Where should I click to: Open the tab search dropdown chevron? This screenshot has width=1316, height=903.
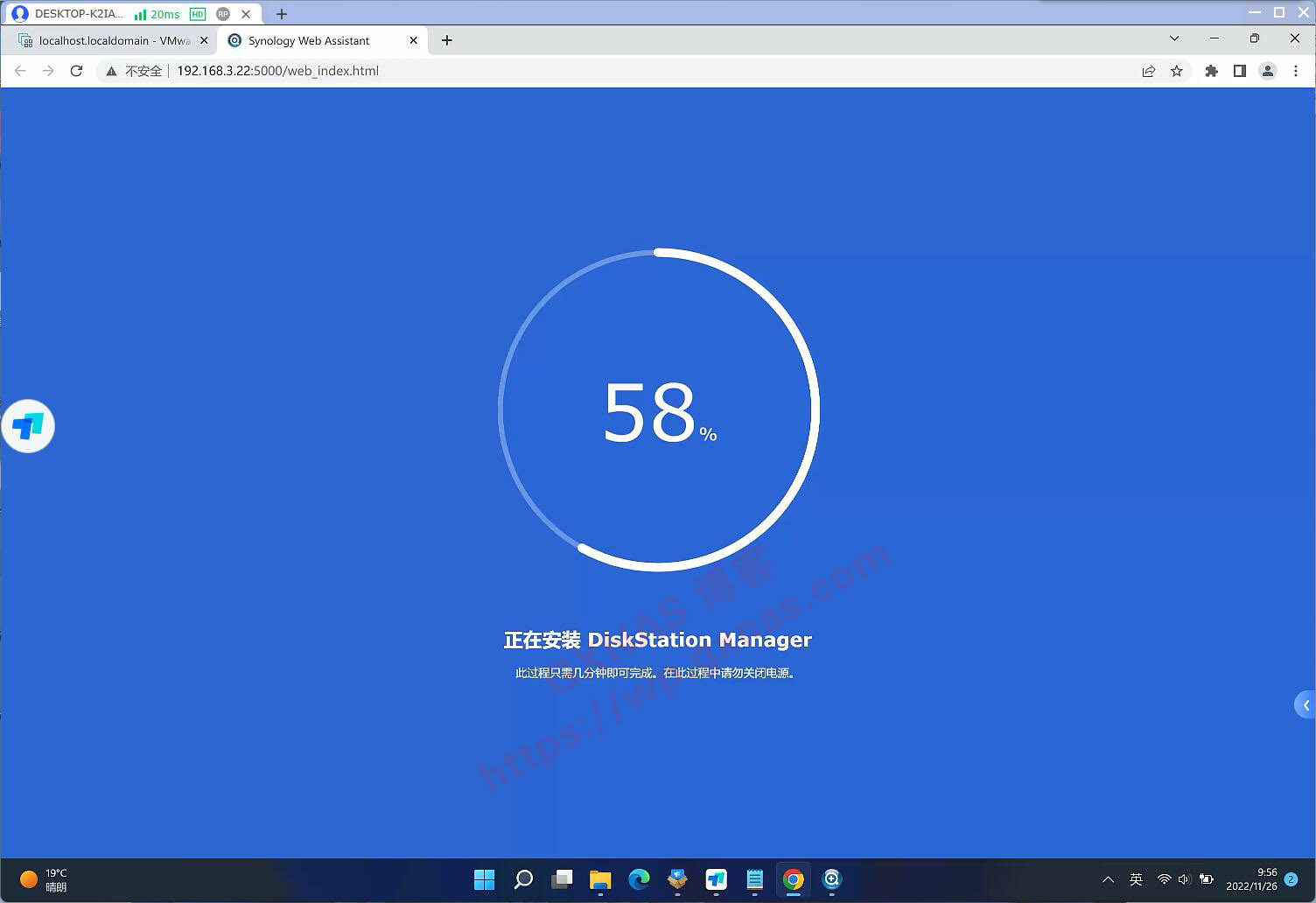pyautogui.click(x=1174, y=38)
